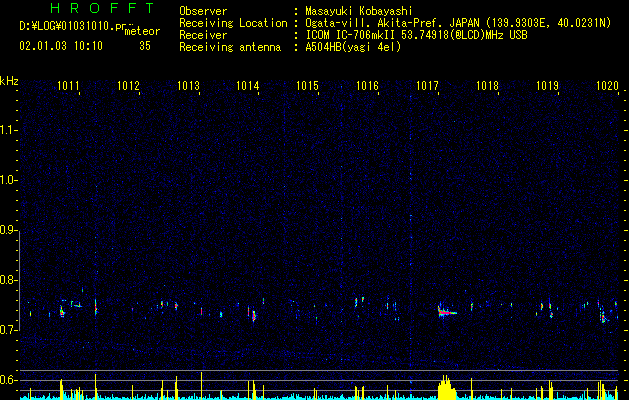Viewport: 629px width, 400px height.
Task: Click the 1013 time marker
Action: point(188,86)
